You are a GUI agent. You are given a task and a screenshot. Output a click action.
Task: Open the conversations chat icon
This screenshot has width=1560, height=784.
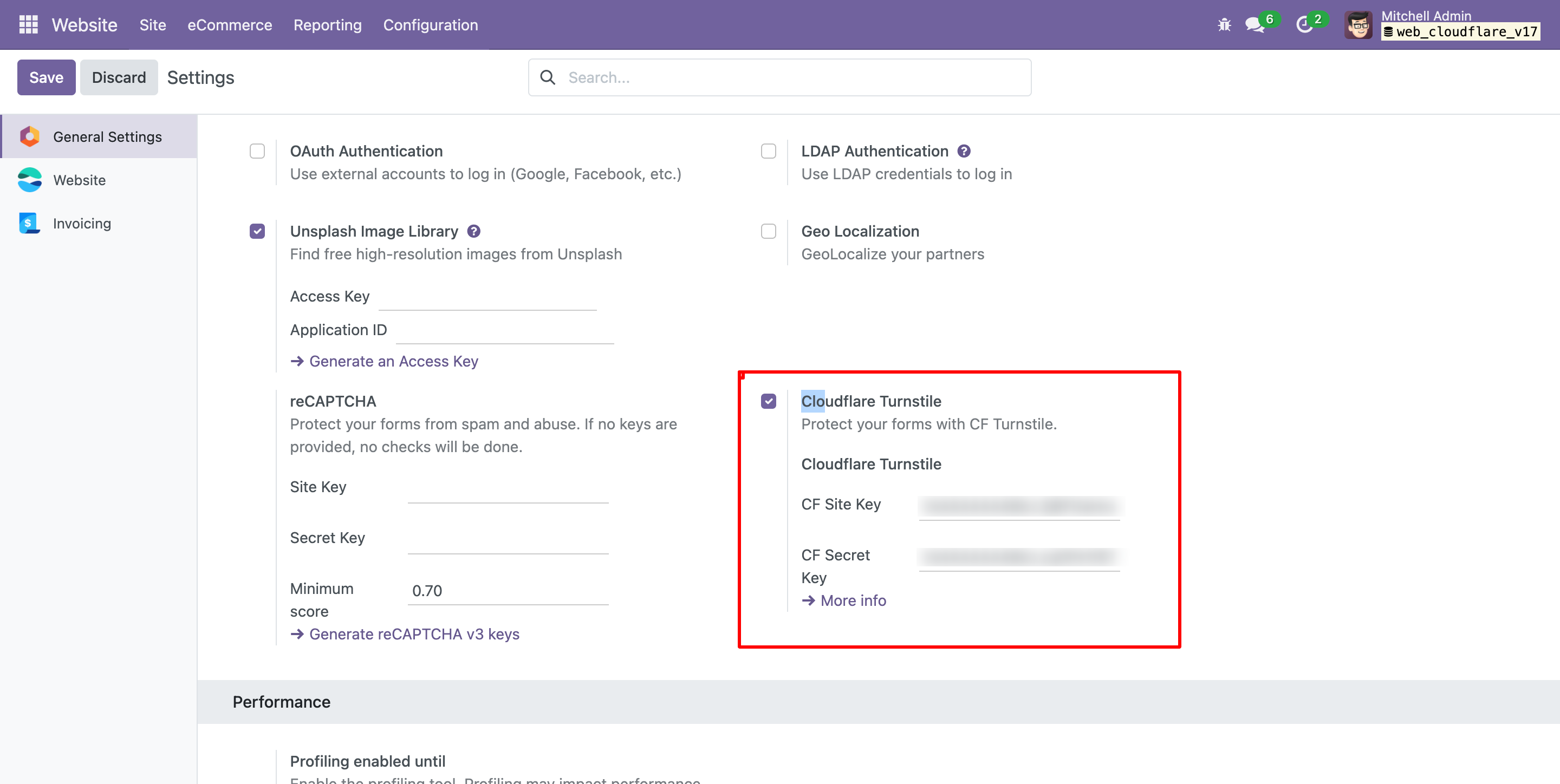tap(1255, 25)
